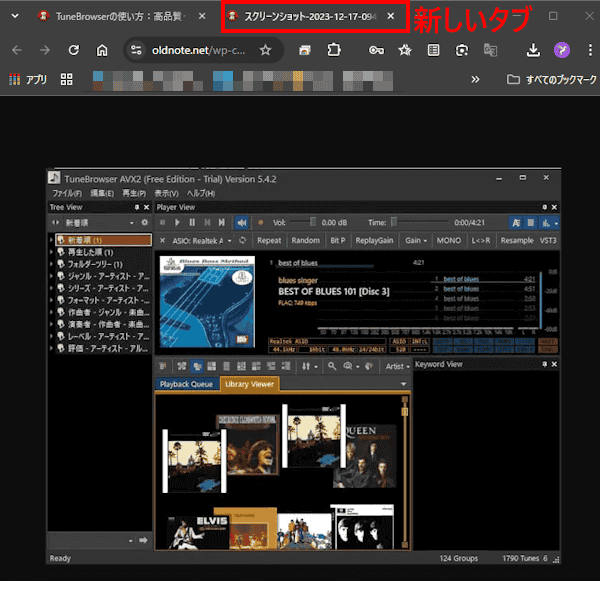Start playback with the Play button
The height and width of the screenshot is (601, 600).
(177, 223)
